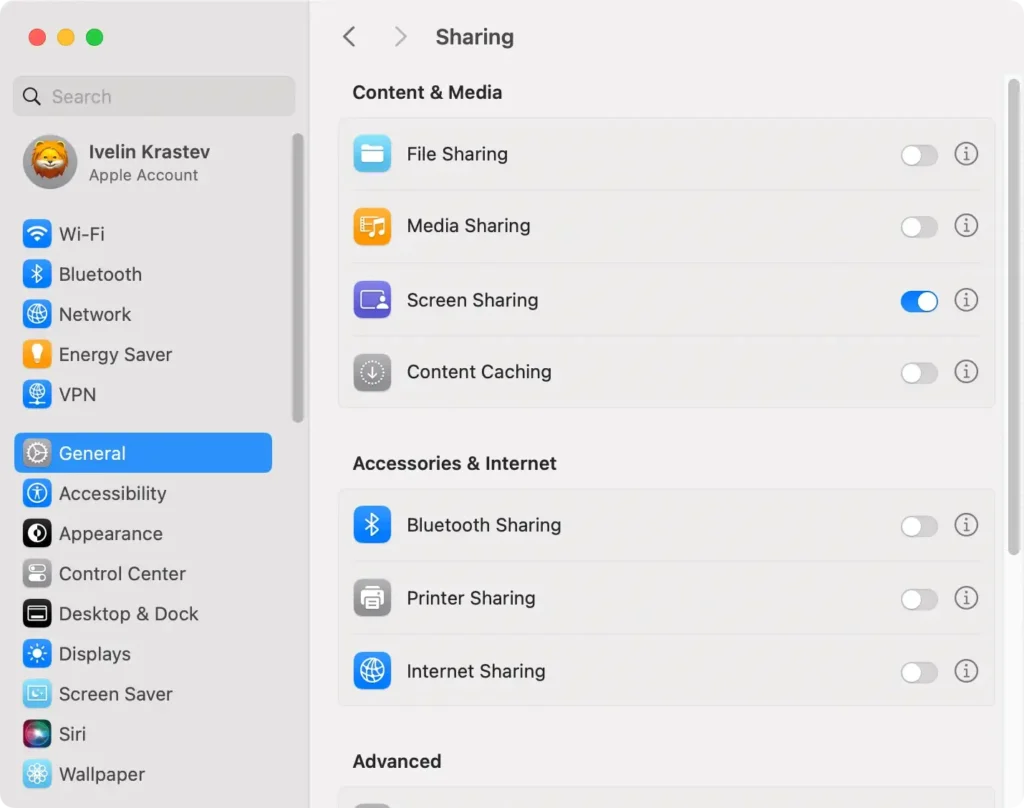
Task: Click the File Sharing folder icon
Action: click(x=372, y=154)
